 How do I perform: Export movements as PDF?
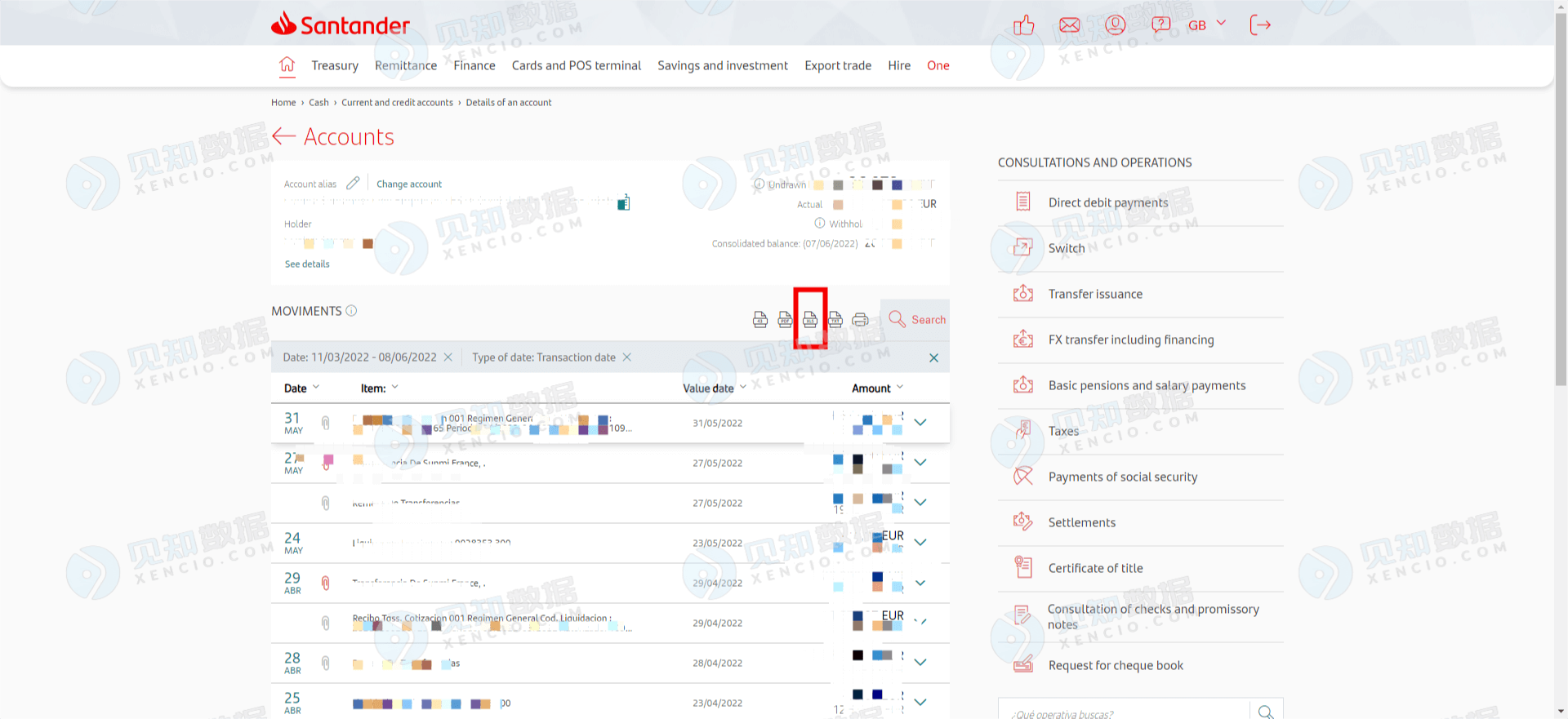(x=785, y=319)
